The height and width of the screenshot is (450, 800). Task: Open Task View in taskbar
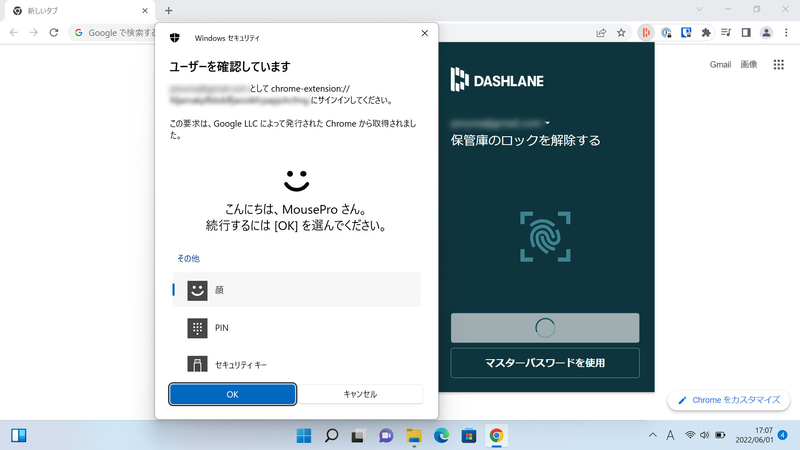coord(359,436)
